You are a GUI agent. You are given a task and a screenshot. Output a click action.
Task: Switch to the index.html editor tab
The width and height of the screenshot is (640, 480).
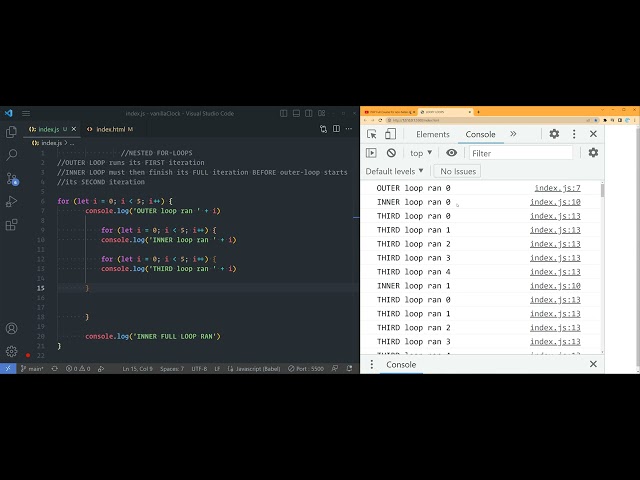(x=110, y=129)
